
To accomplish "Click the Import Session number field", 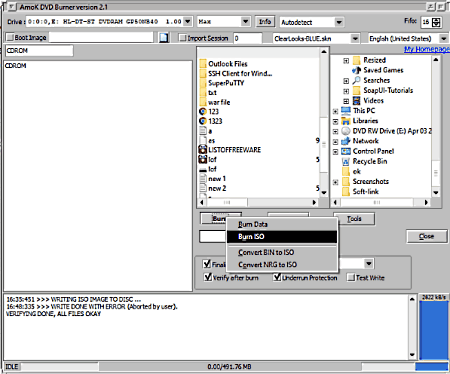I will pos(248,38).
